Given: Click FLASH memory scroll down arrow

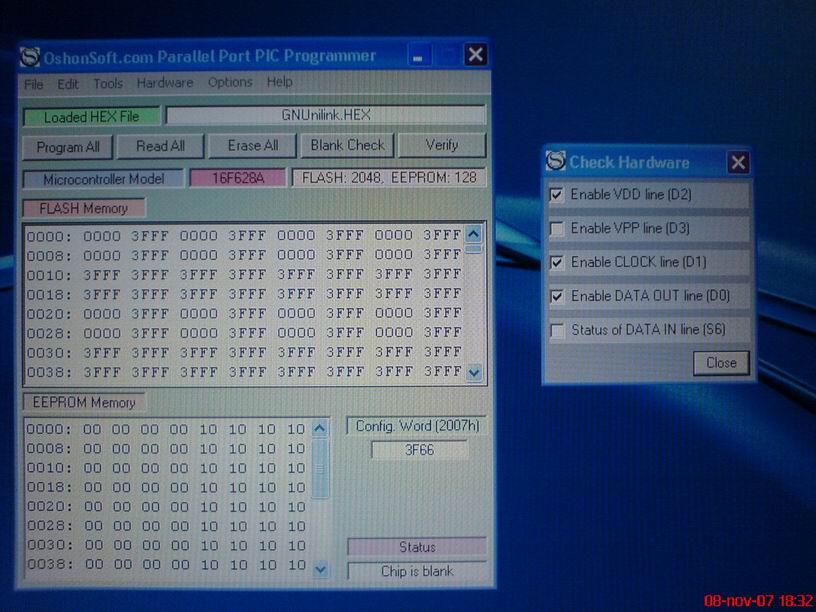Looking at the screenshot, I should click(x=474, y=372).
